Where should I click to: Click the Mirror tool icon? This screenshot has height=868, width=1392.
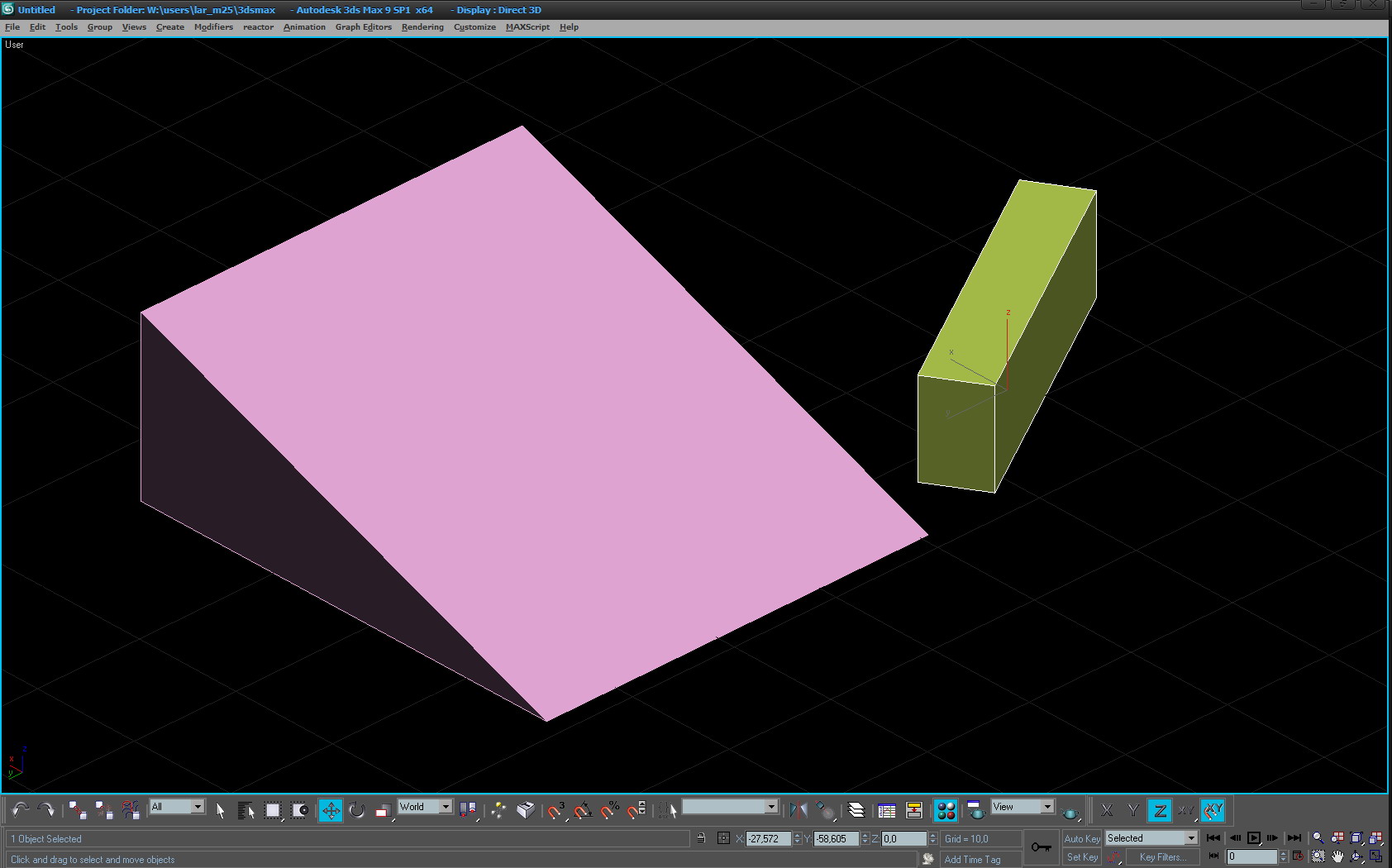click(798, 810)
